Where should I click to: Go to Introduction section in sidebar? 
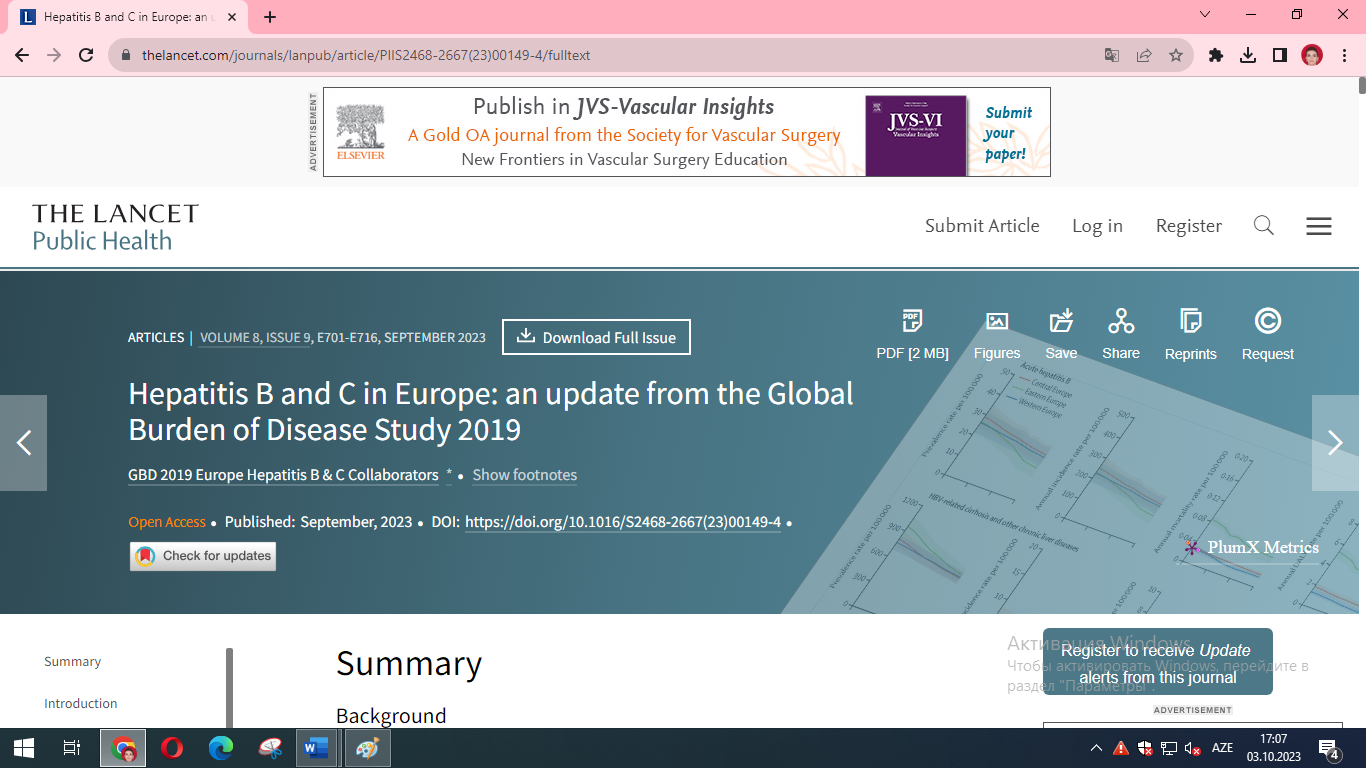pos(80,704)
